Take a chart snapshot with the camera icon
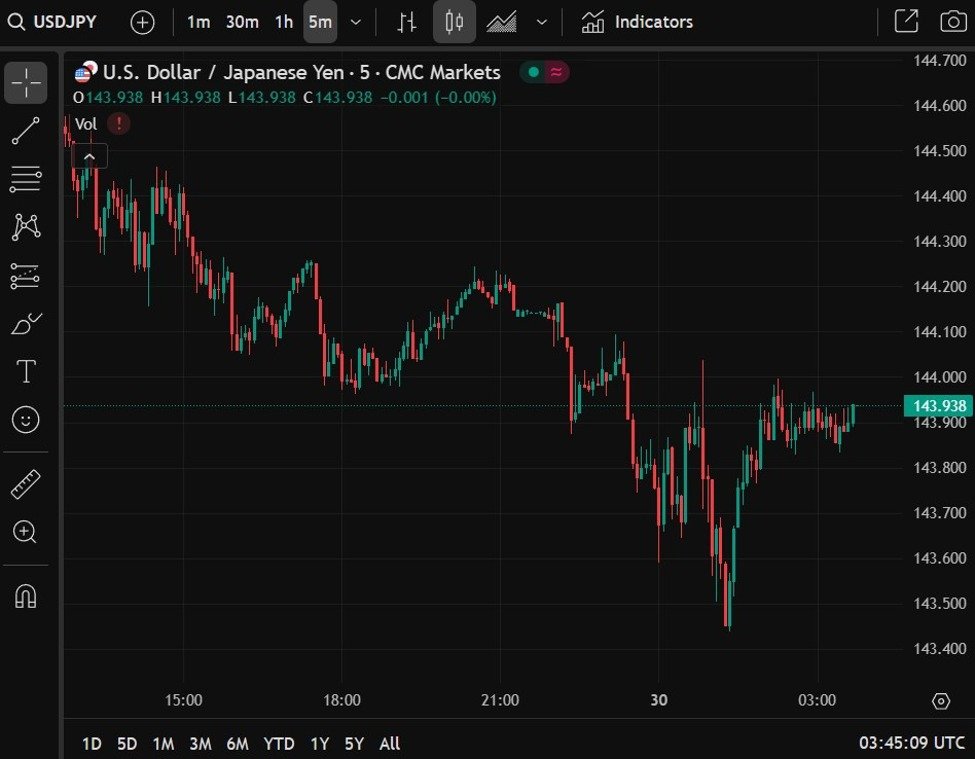Screen dimensions: 975x759 (x=952, y=21)
